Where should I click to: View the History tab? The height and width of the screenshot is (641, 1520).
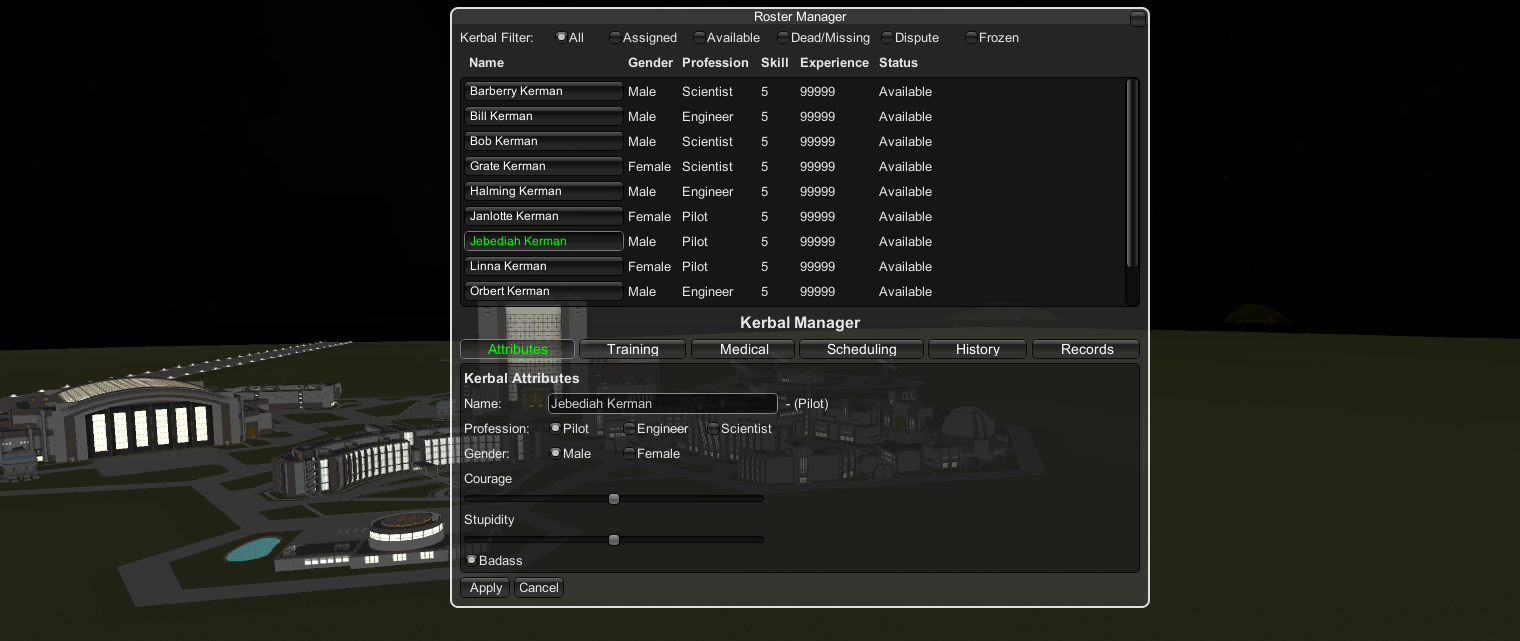coord(977,349)
